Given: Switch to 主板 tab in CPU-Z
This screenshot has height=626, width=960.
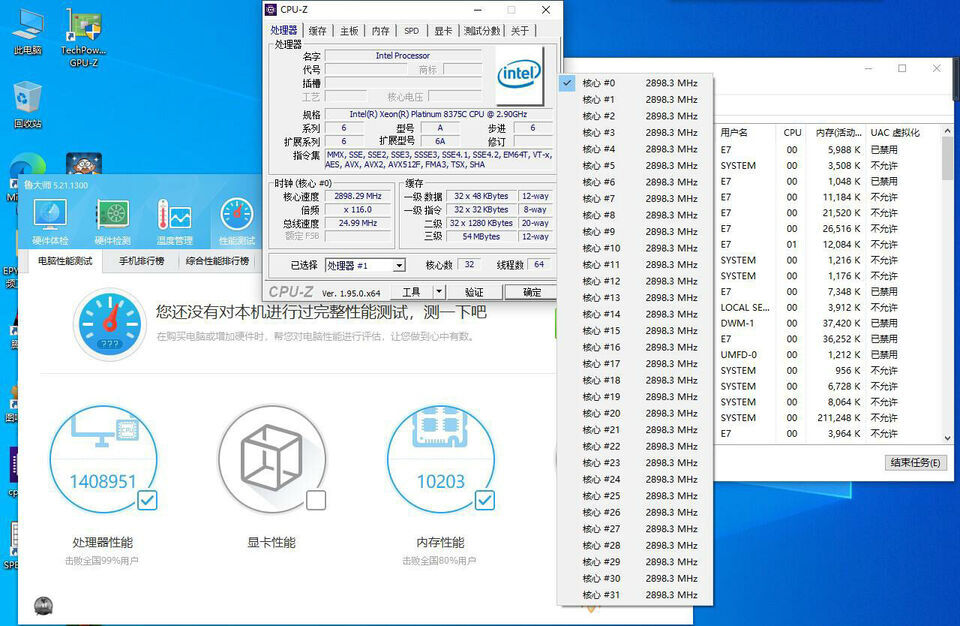Looking at the screenshot, I should (x=349, y=31).
